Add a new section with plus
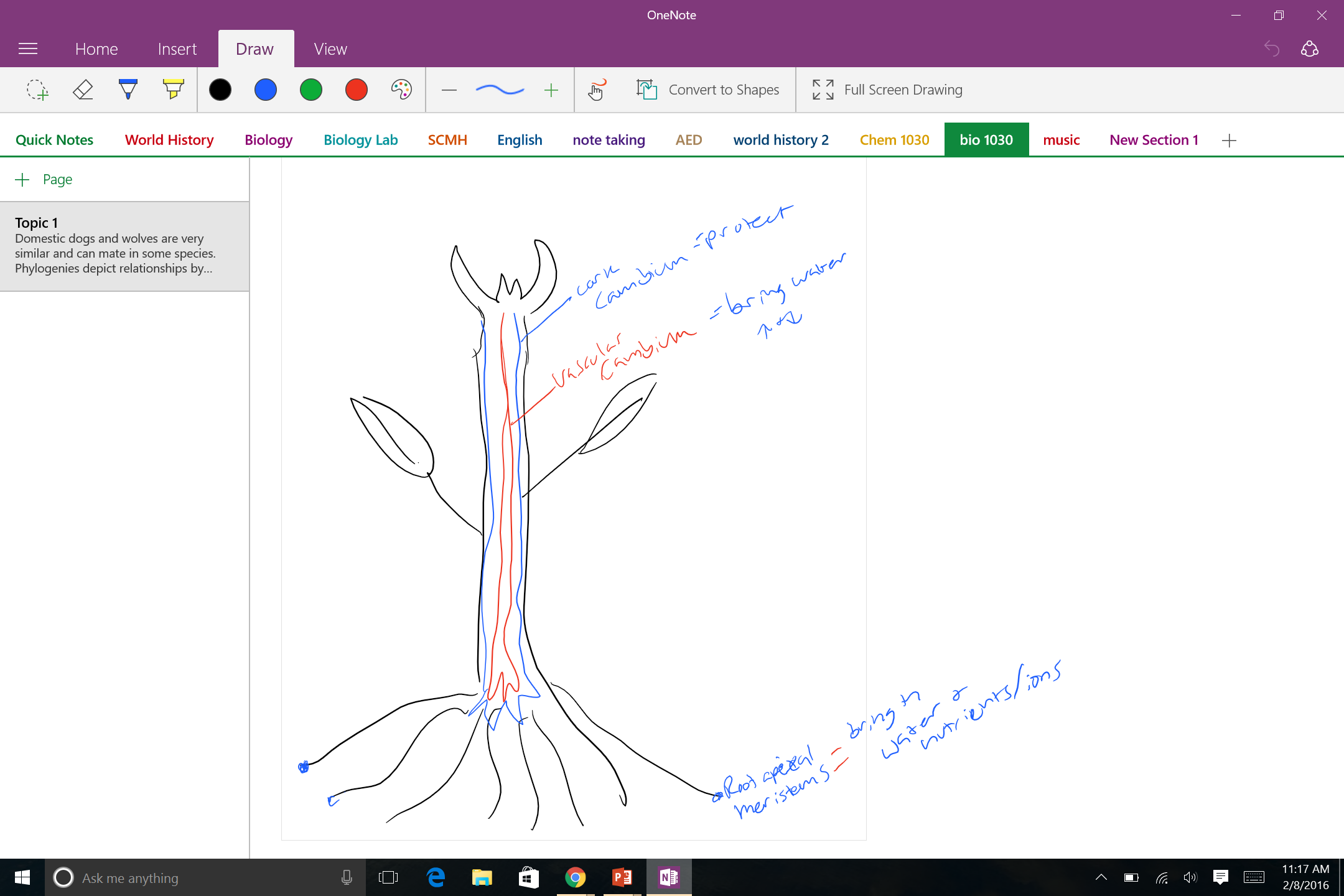Screen dimensions: 1344x896 [x=1229, y=141]
